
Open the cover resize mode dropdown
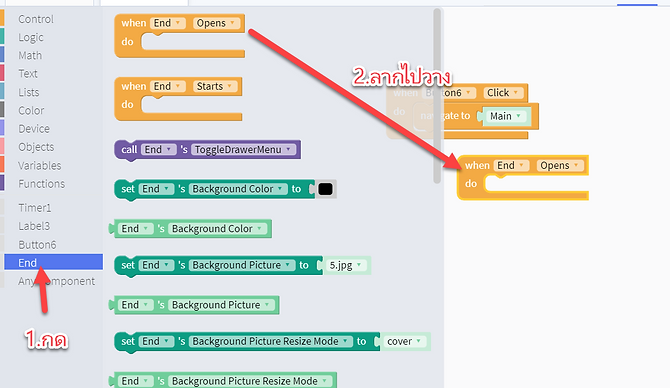pos(404,341)
